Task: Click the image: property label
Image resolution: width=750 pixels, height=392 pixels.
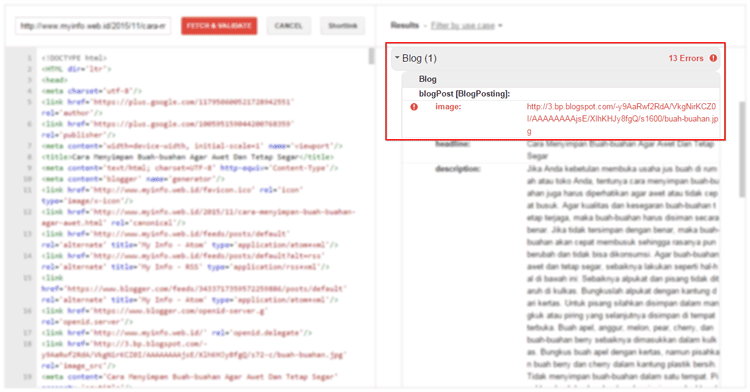Action: click(448, 107)
